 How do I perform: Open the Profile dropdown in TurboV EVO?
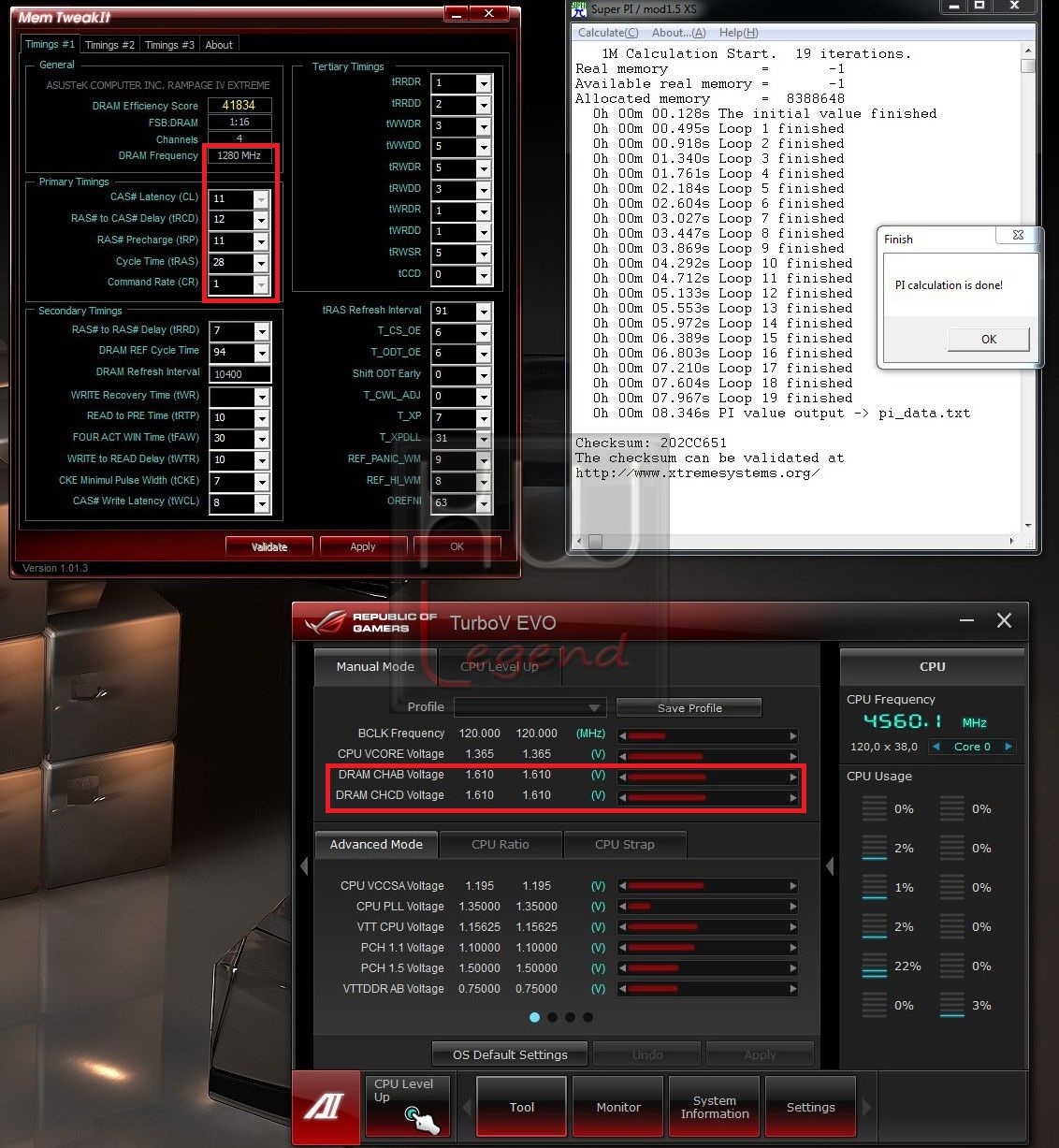click(594, 707)
